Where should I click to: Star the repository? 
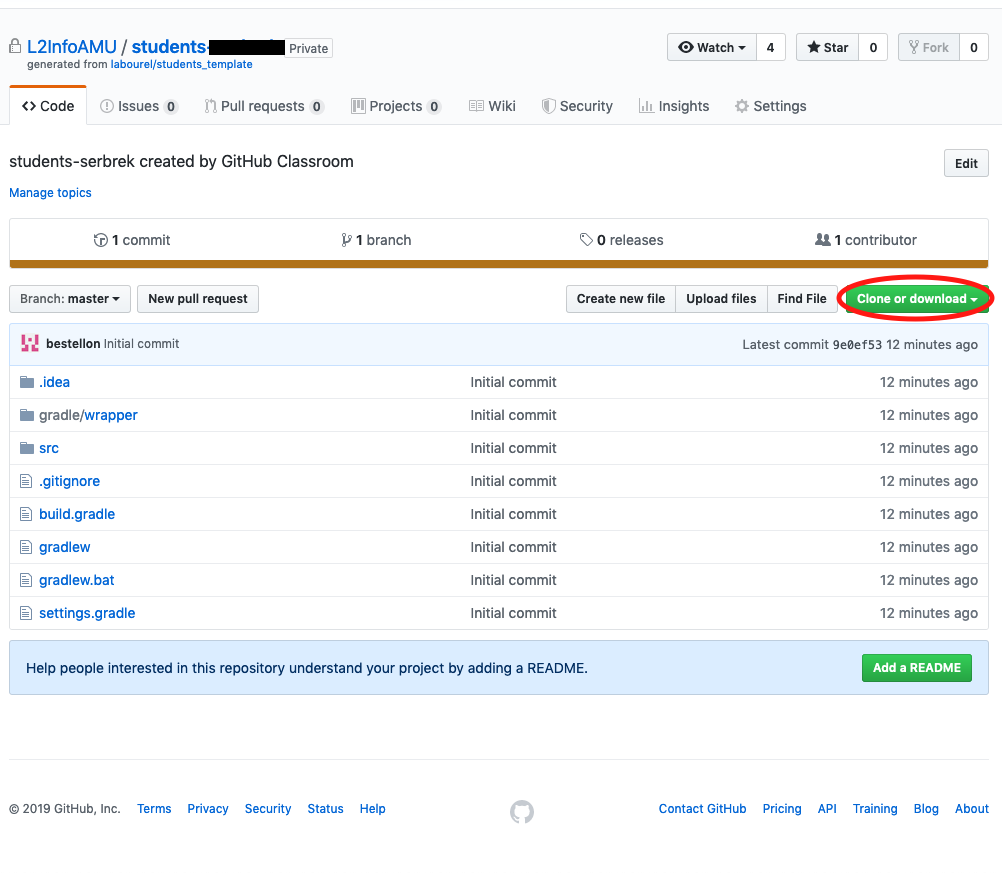click(828, 47)
